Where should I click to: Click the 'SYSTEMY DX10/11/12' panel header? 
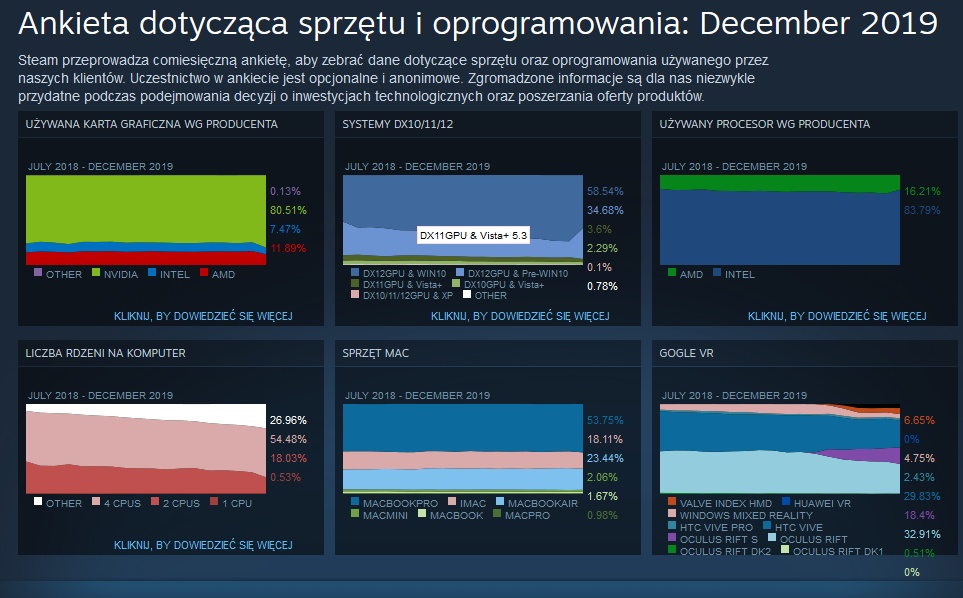[x=397, y=124]
